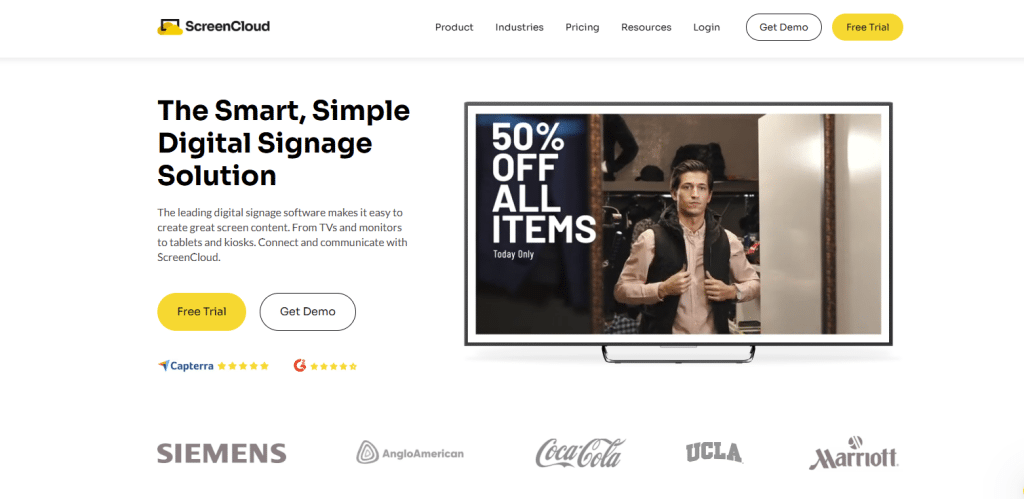
Task: Click the Coca-Cola logo
Action: [x=580, y=453]
